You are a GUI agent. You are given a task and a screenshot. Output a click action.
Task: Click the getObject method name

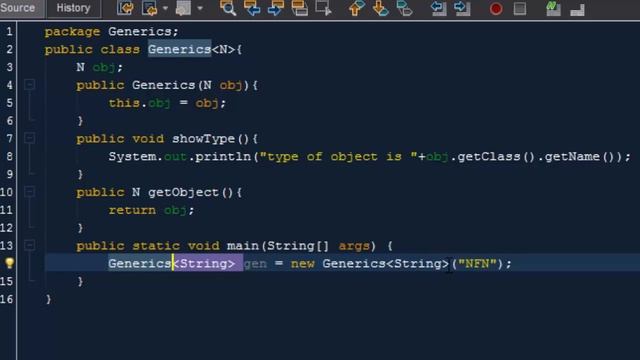(184, 192)
